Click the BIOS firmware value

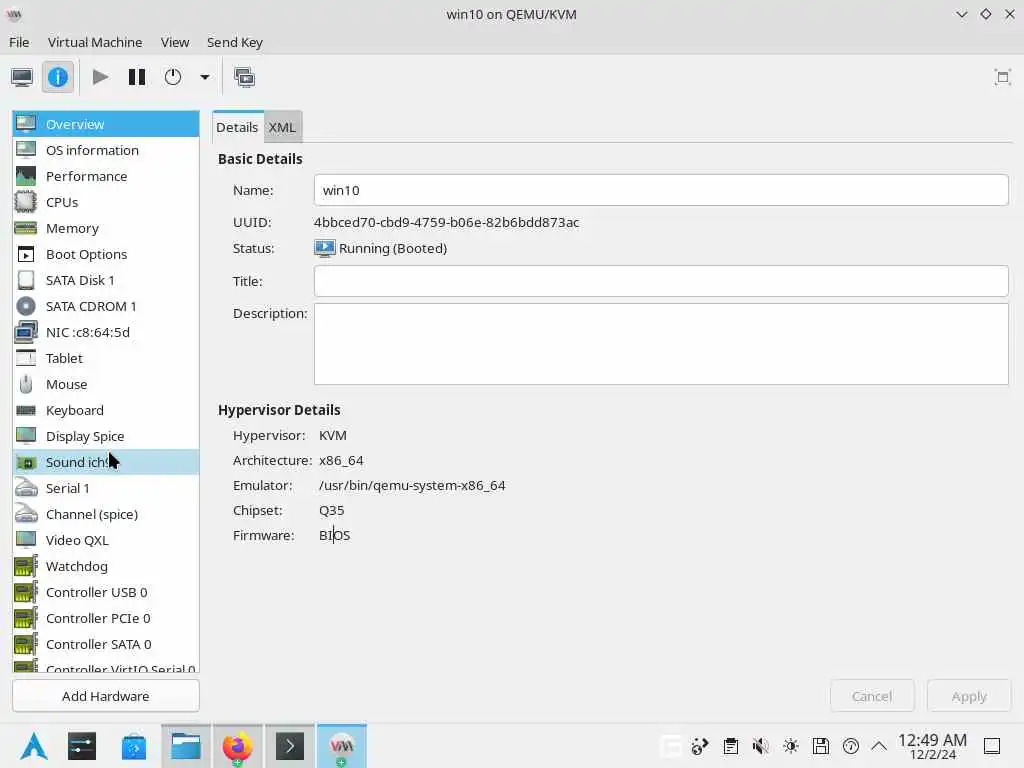coord(334,536)
